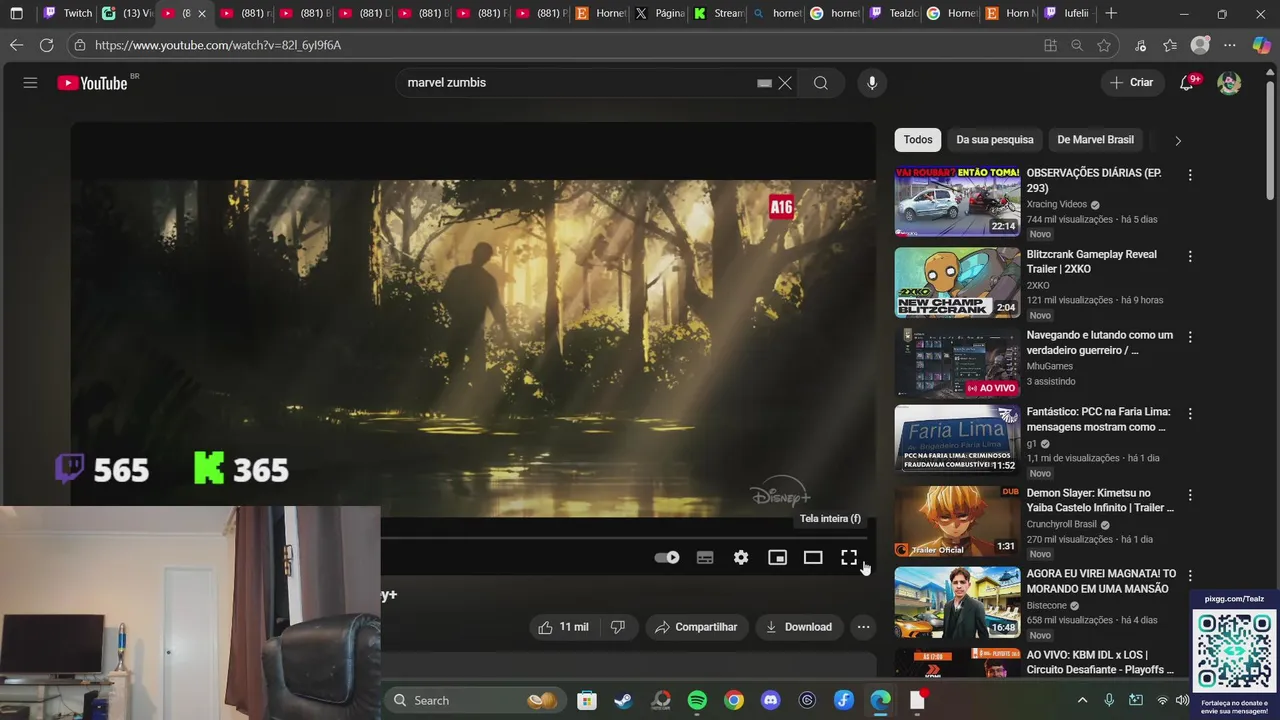The width and height of the screenshot is (1280, 720).
Task: Open the YouTube account avatar menu
Action: (1229, 83)
